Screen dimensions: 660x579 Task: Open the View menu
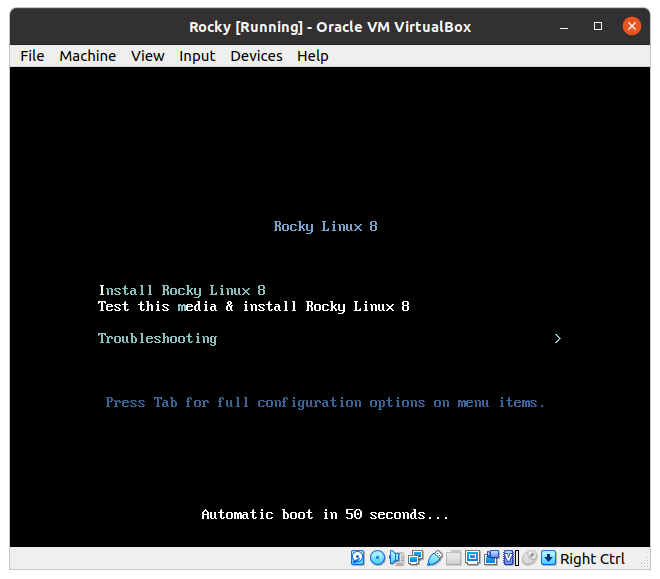[x=147, y=56]
